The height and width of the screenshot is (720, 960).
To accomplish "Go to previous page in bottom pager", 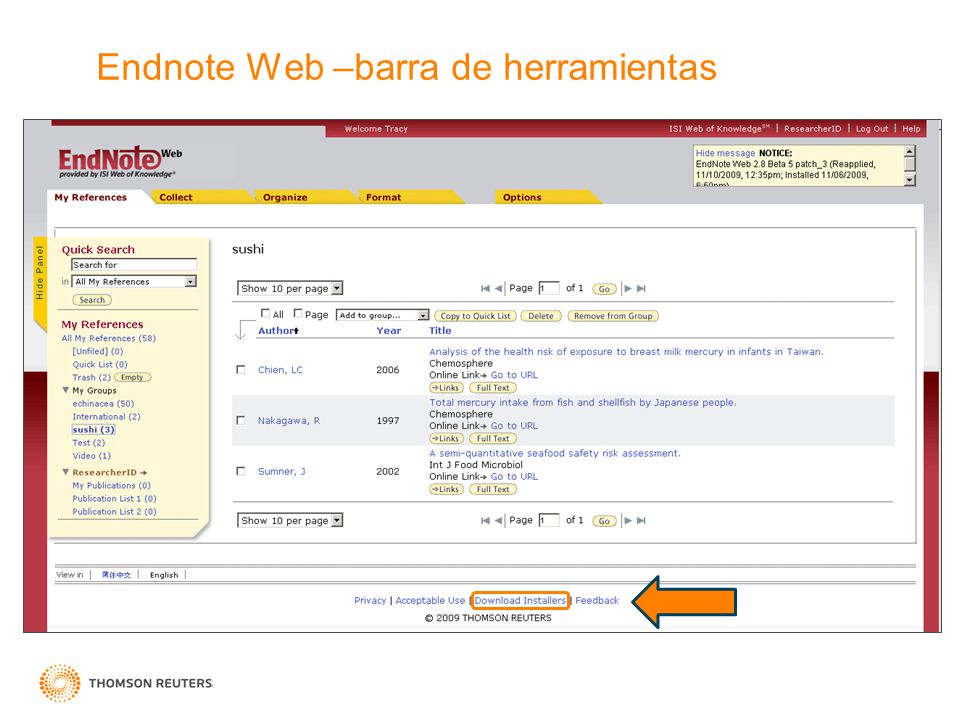I will pos(498,520).
